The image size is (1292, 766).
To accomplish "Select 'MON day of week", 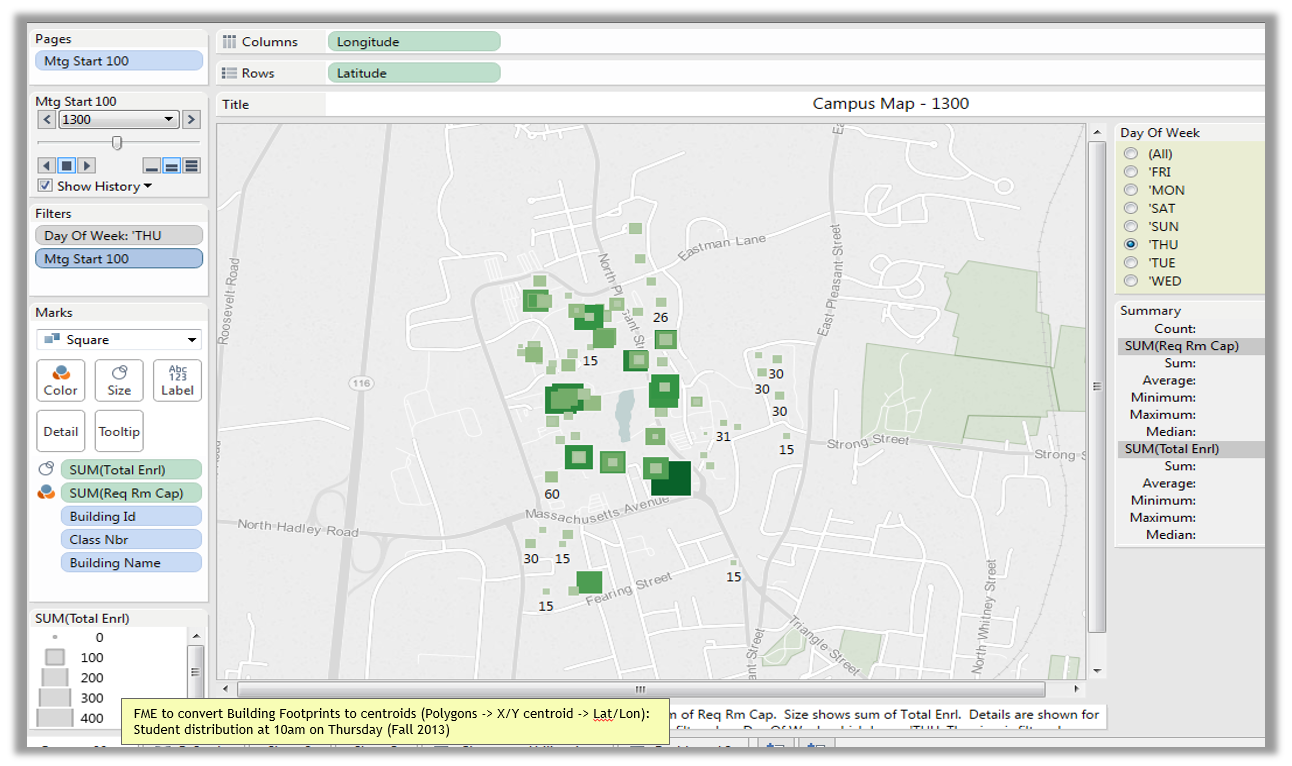I will point(1131,190).
